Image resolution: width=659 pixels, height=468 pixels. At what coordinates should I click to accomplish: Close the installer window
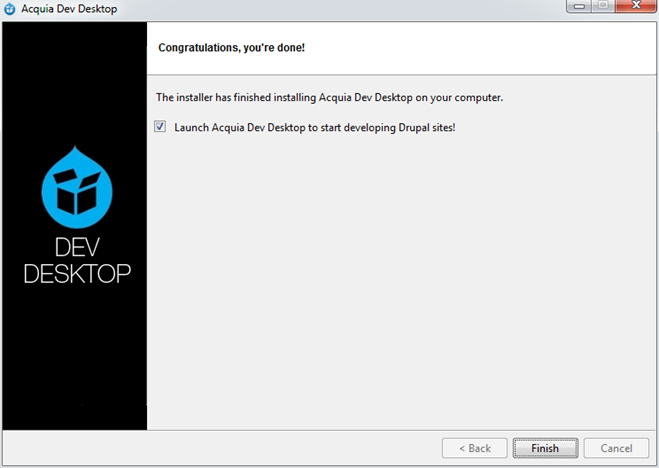pyautogui.click(x=636, y=5)
